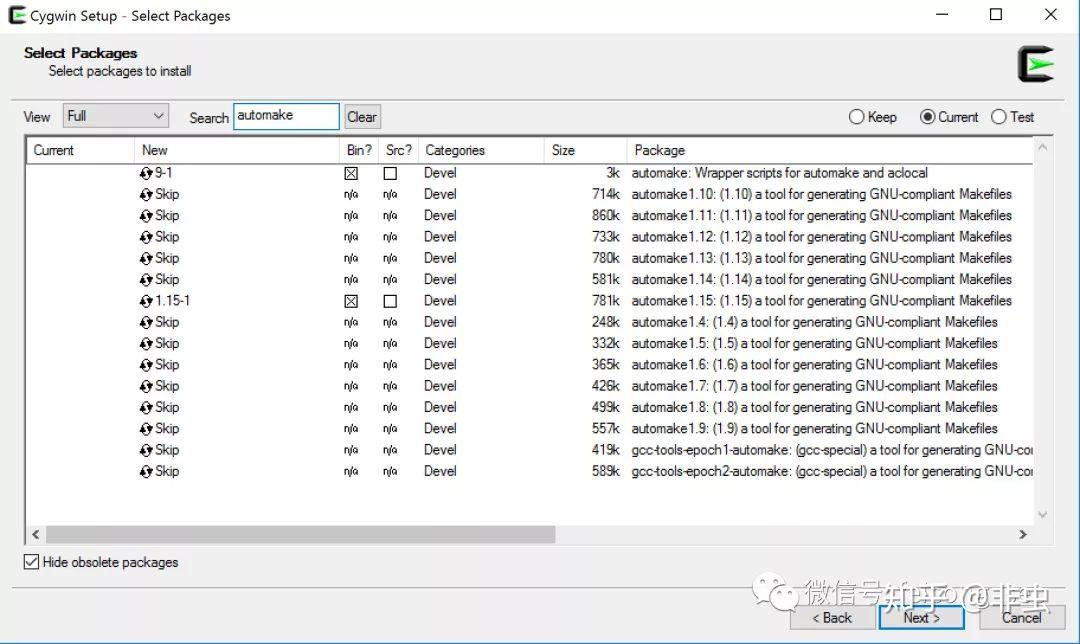Maximize the Cygwin Setup window
The height and width of the screenshot is (644, 1080).
(x=996, y=14)
